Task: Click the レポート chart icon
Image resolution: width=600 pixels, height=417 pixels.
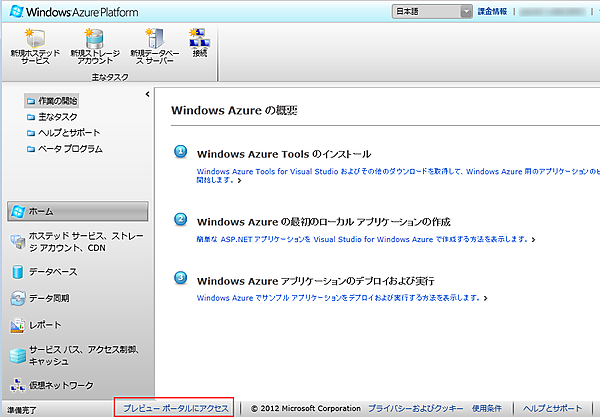Action: pyautogui.click(x=18, y=325)
